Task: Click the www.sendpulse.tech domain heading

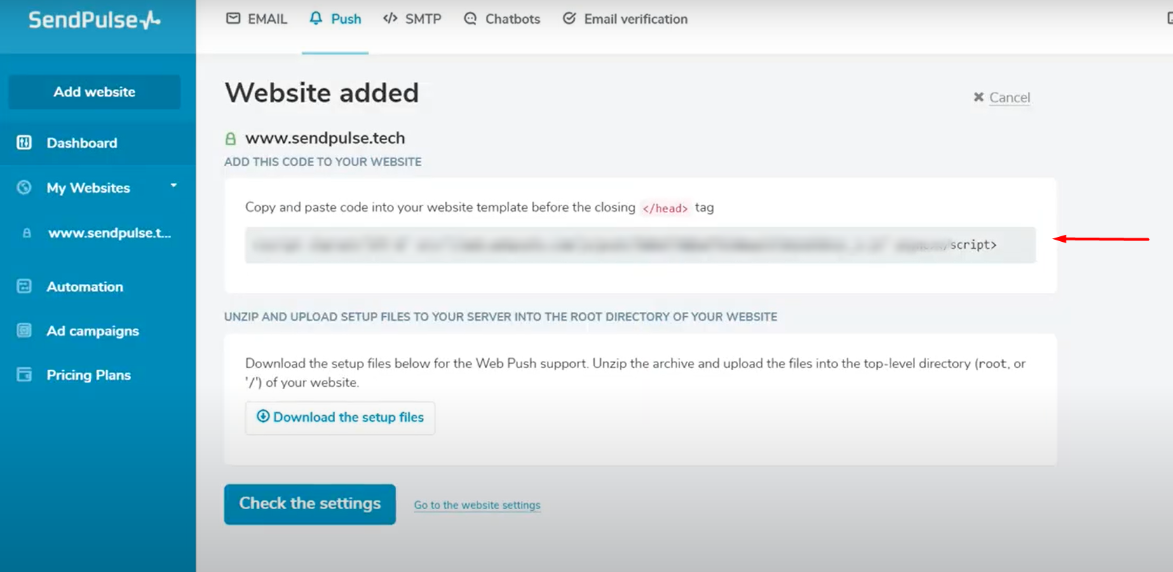Action: coord(325,138)
